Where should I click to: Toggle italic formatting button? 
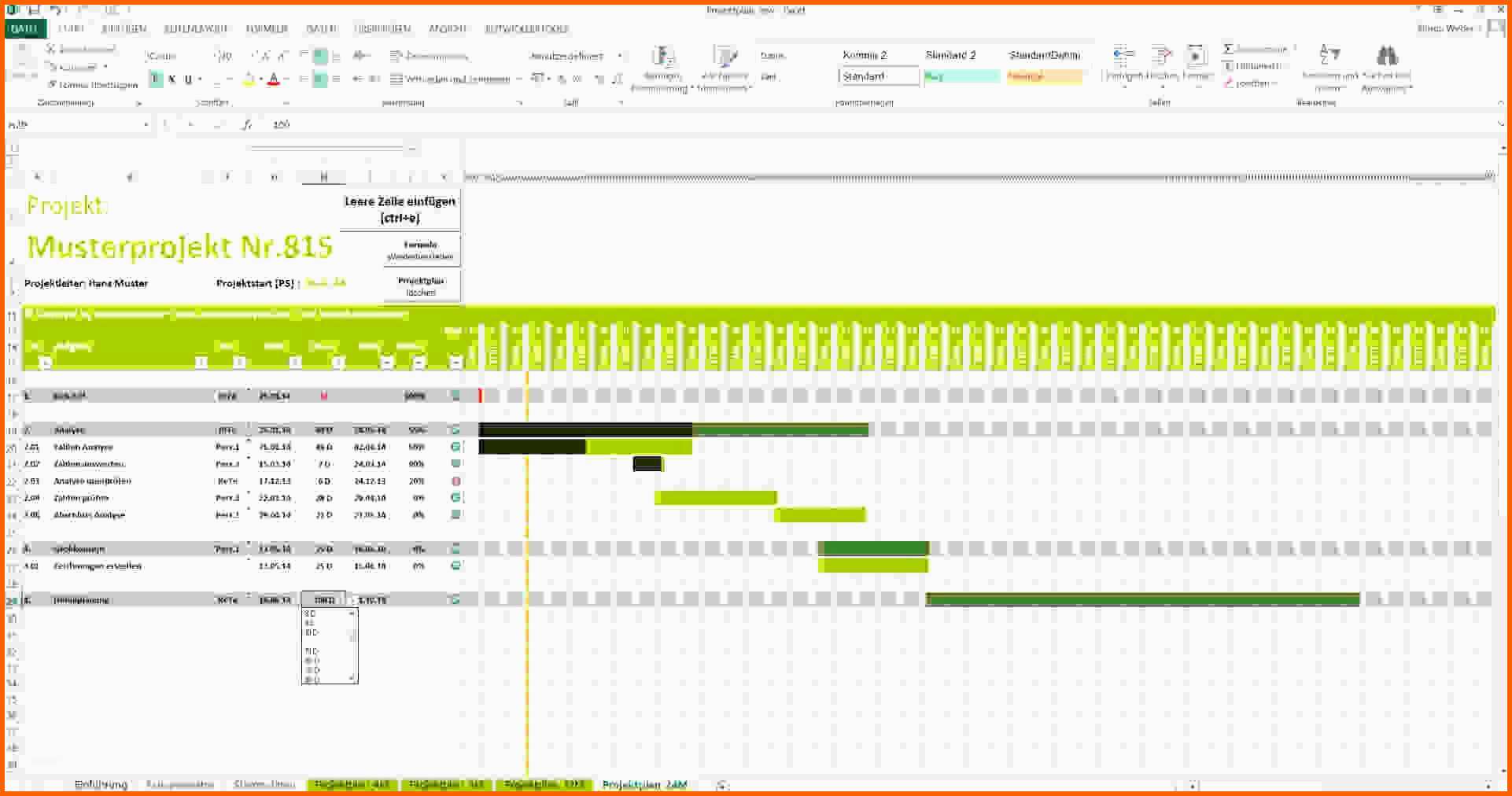coord(171,79)
